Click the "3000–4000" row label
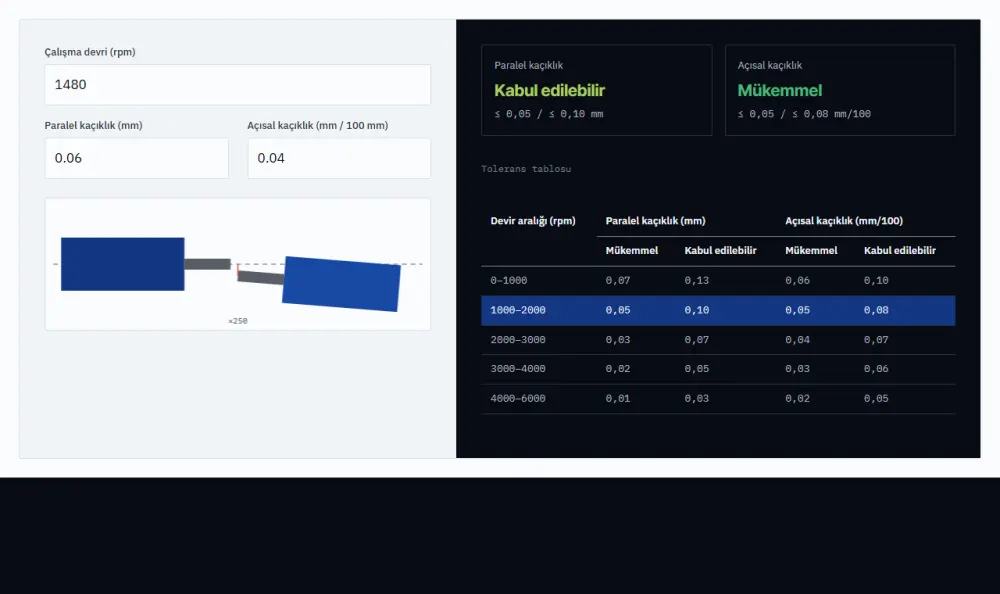This screenshot has height=594, width=1000. tap(518, 369)
